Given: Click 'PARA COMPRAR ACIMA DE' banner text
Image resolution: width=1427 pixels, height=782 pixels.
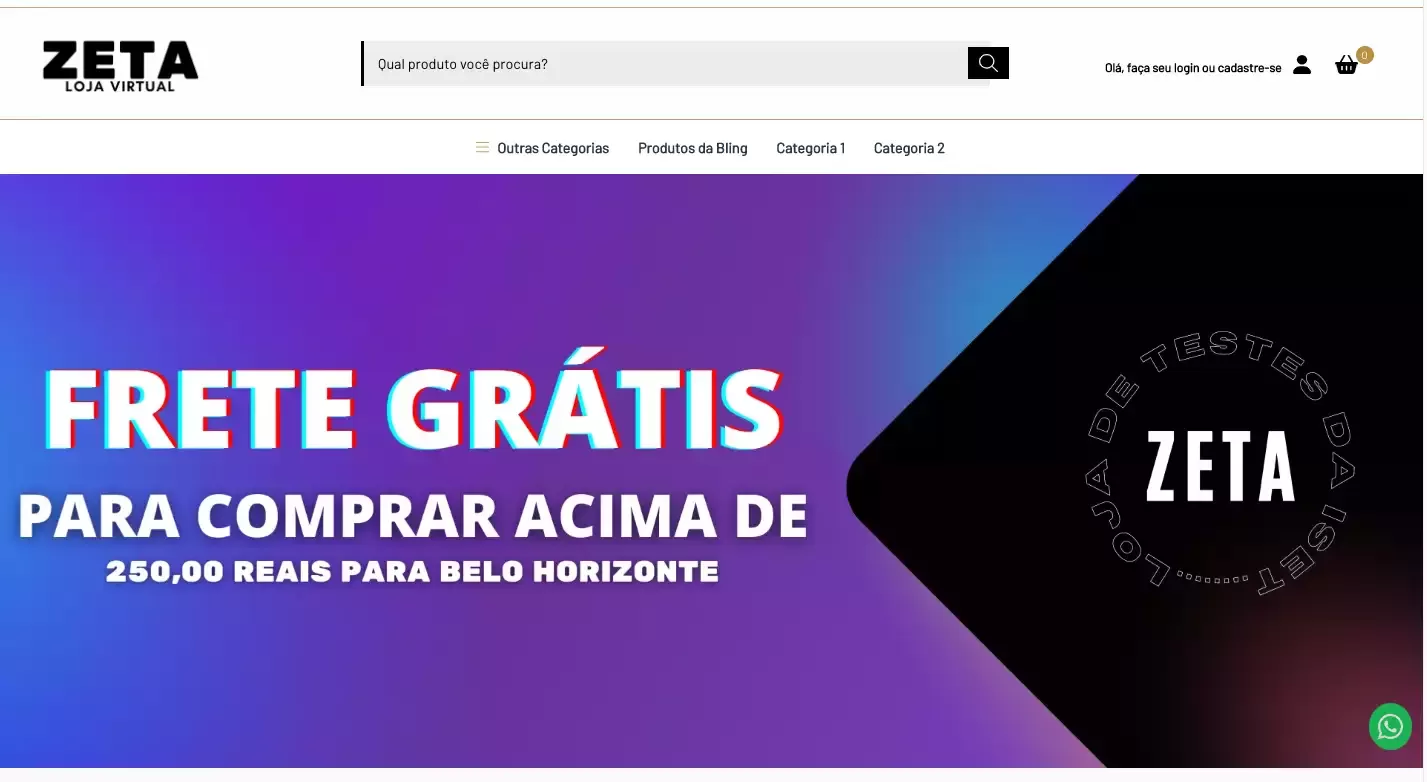Looking at the screenshot, I should [x=413, y=516].
